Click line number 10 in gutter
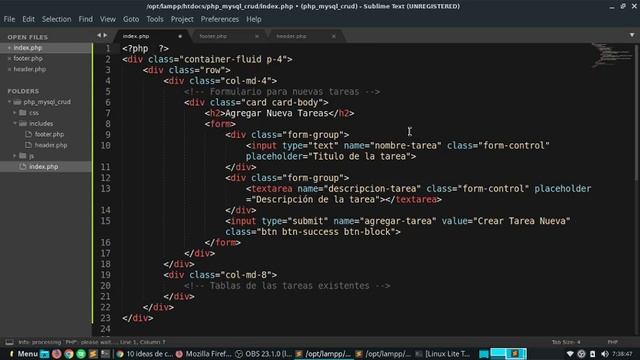The height and width of the screenshot is (360, 640). 105,145
